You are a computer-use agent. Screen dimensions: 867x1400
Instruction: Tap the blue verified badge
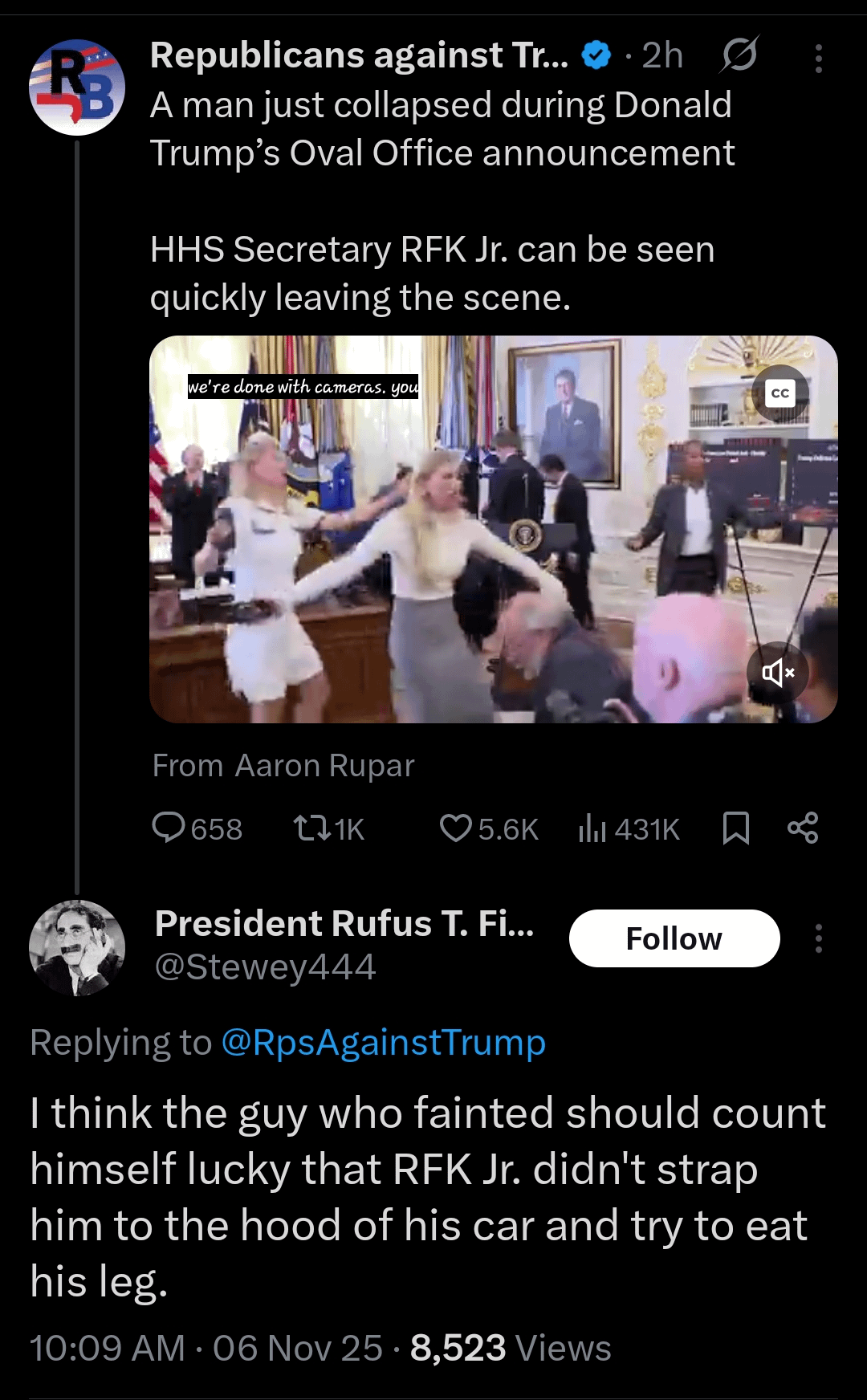[596, 55]
